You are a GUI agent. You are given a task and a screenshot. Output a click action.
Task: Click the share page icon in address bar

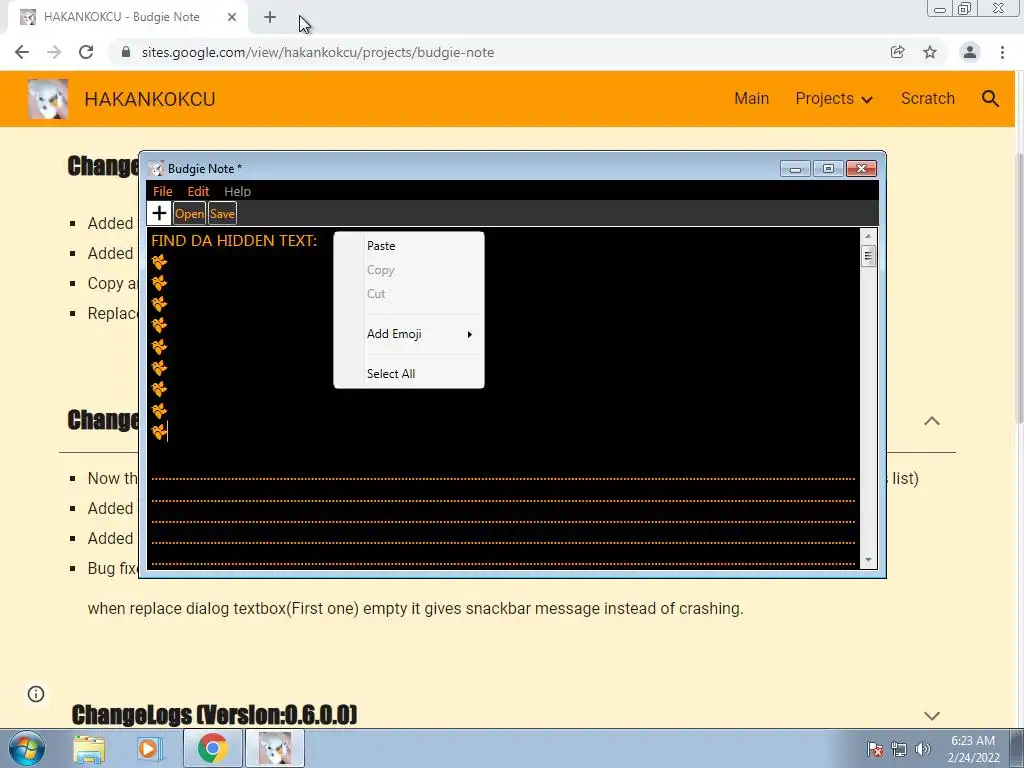click(x=897, y=52)
